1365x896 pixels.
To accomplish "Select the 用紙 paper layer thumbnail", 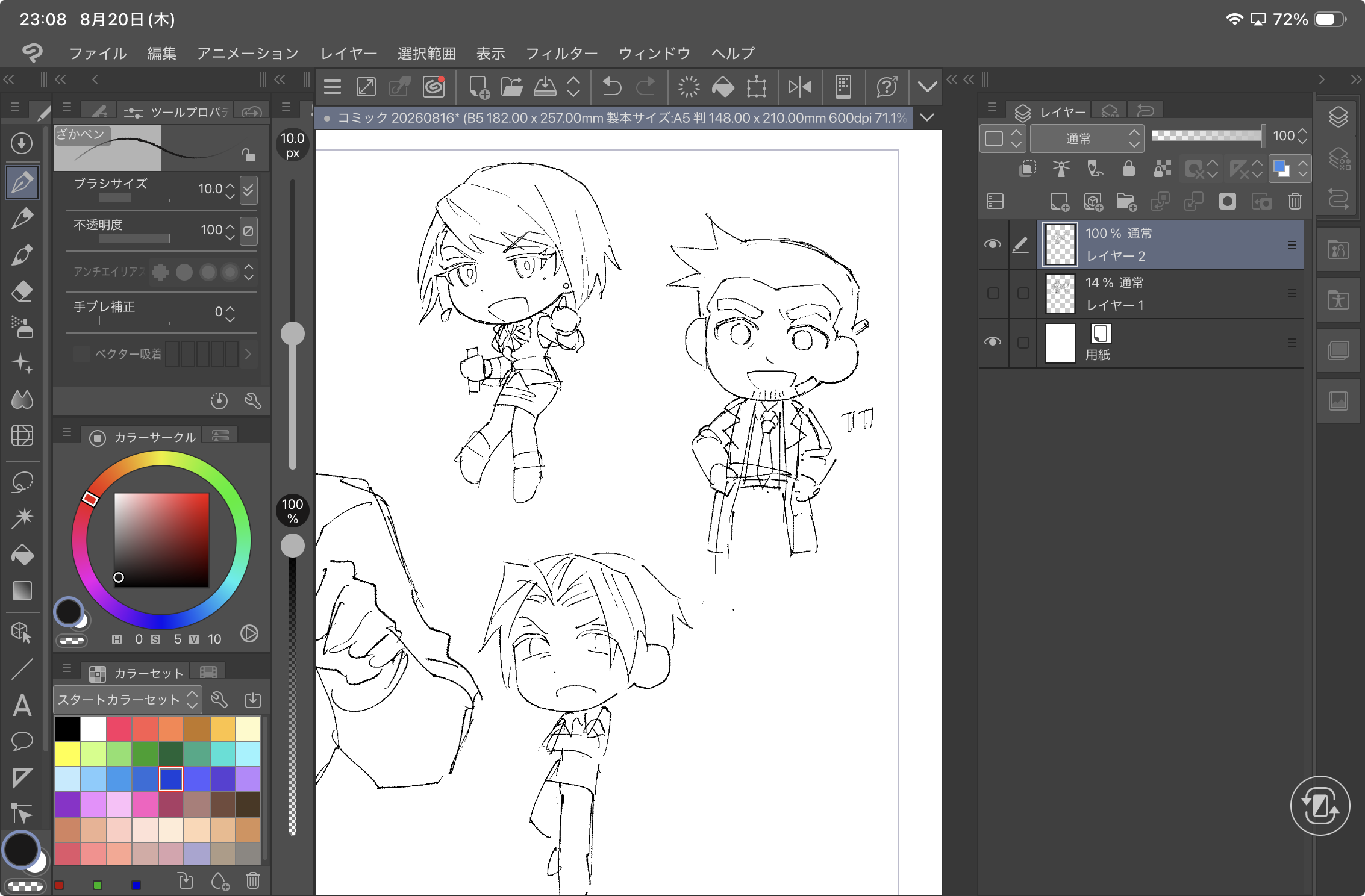I will point(1060,343).
